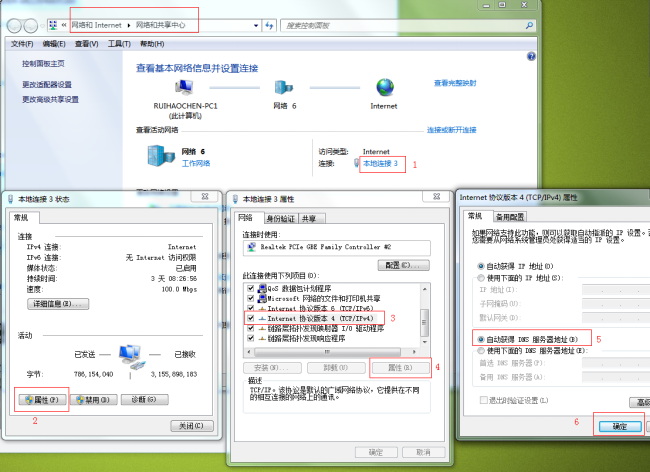Open the 查看(V) menu

(x=87, y=44)
